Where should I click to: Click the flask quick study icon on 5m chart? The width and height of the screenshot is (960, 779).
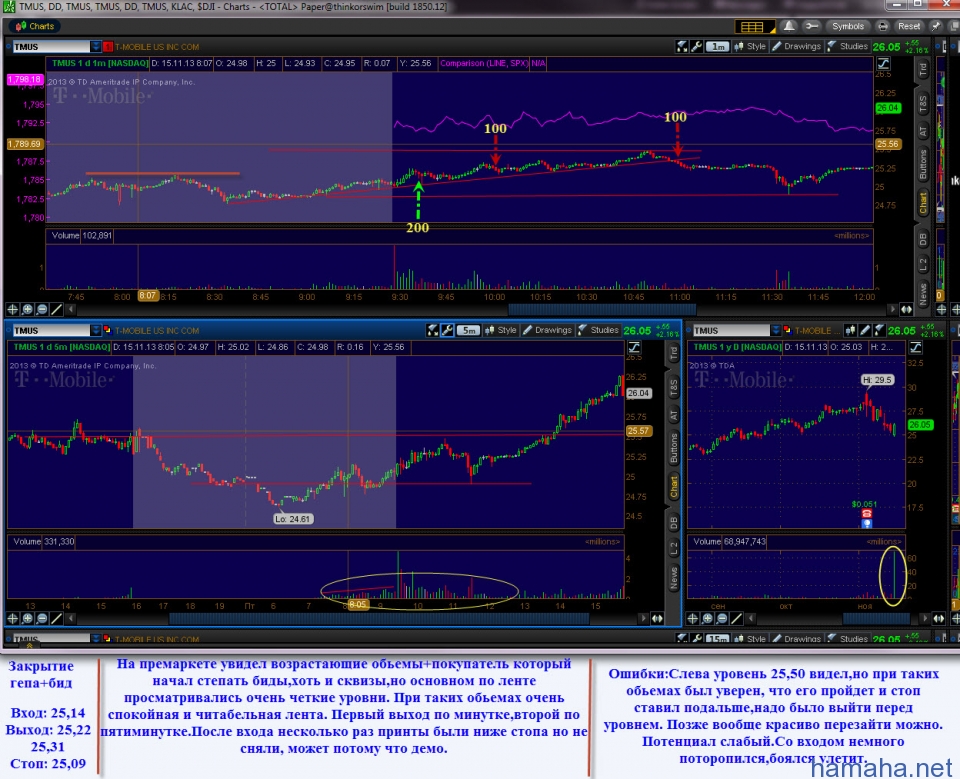(433, 331)
